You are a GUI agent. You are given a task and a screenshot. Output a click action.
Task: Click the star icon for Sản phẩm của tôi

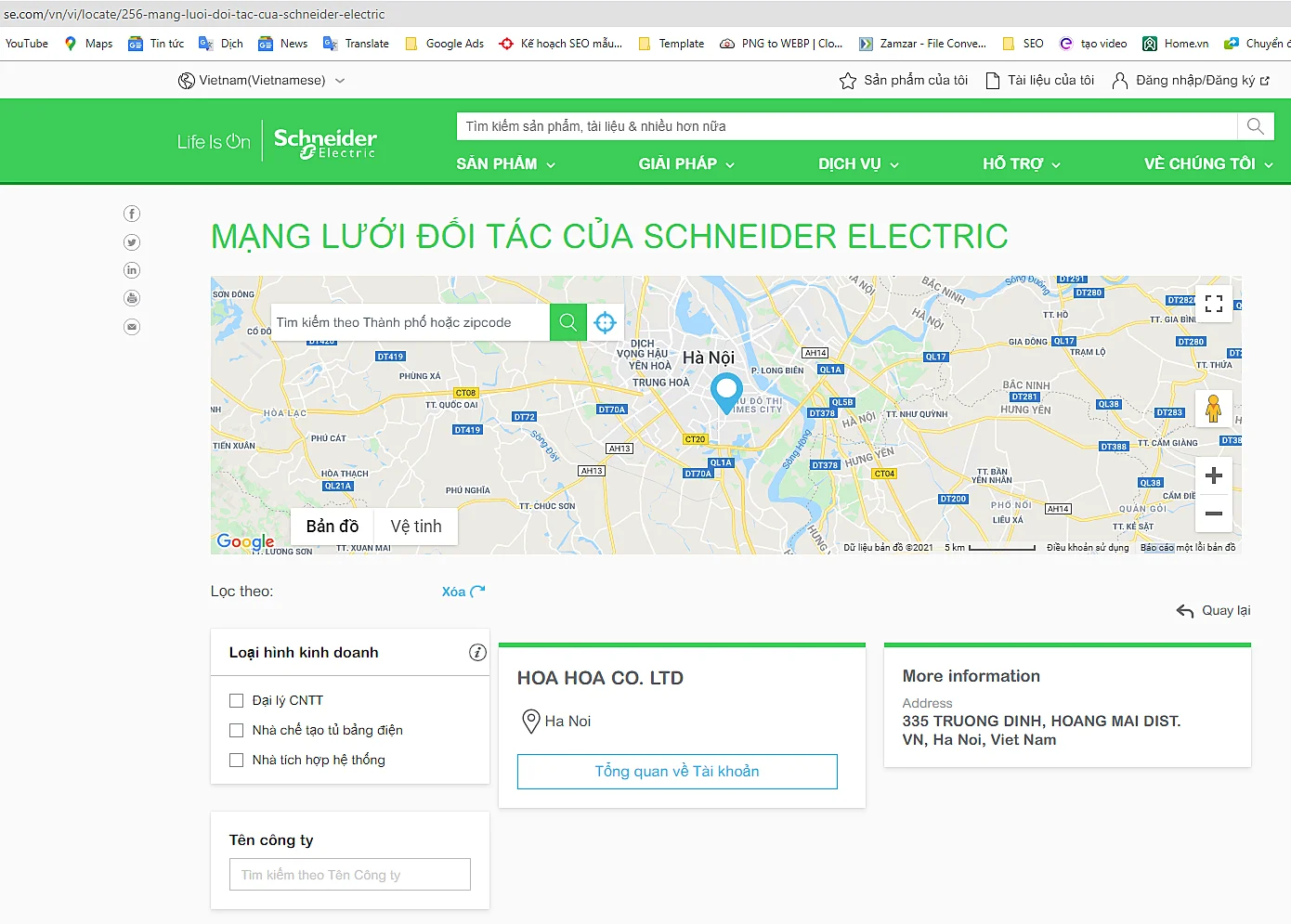pos(848,81)
